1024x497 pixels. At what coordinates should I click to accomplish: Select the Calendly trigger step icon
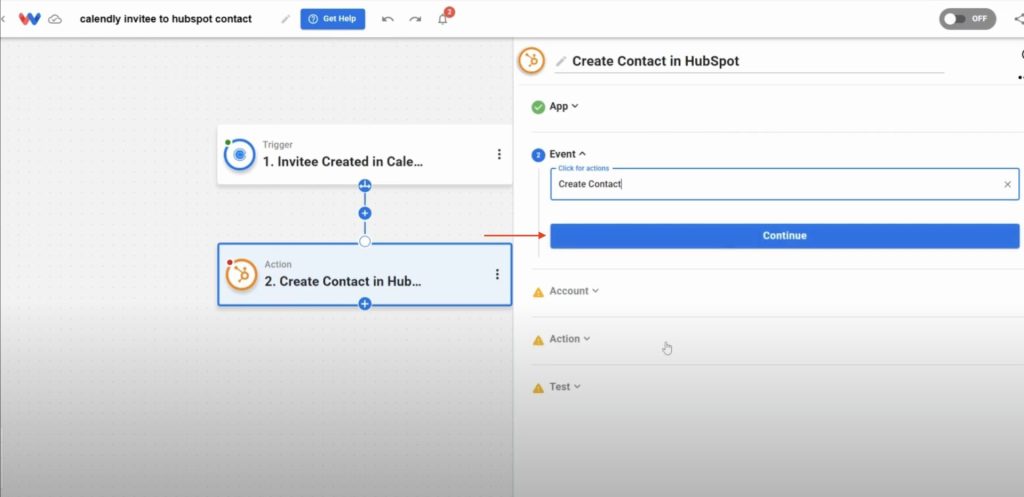pyautogui.click(x=239, y=155)
